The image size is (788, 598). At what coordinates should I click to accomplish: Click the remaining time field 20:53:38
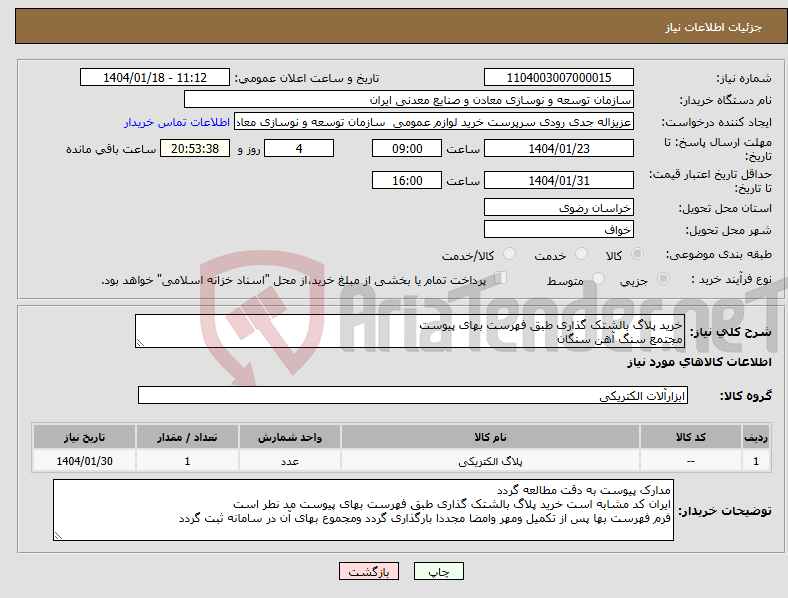click(x=195, y=148)
